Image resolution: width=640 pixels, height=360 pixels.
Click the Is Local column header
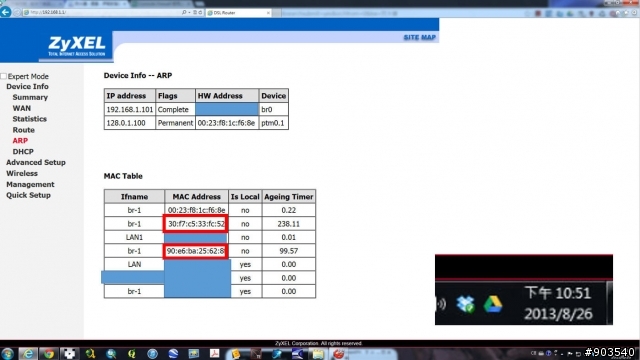(245, 197)
